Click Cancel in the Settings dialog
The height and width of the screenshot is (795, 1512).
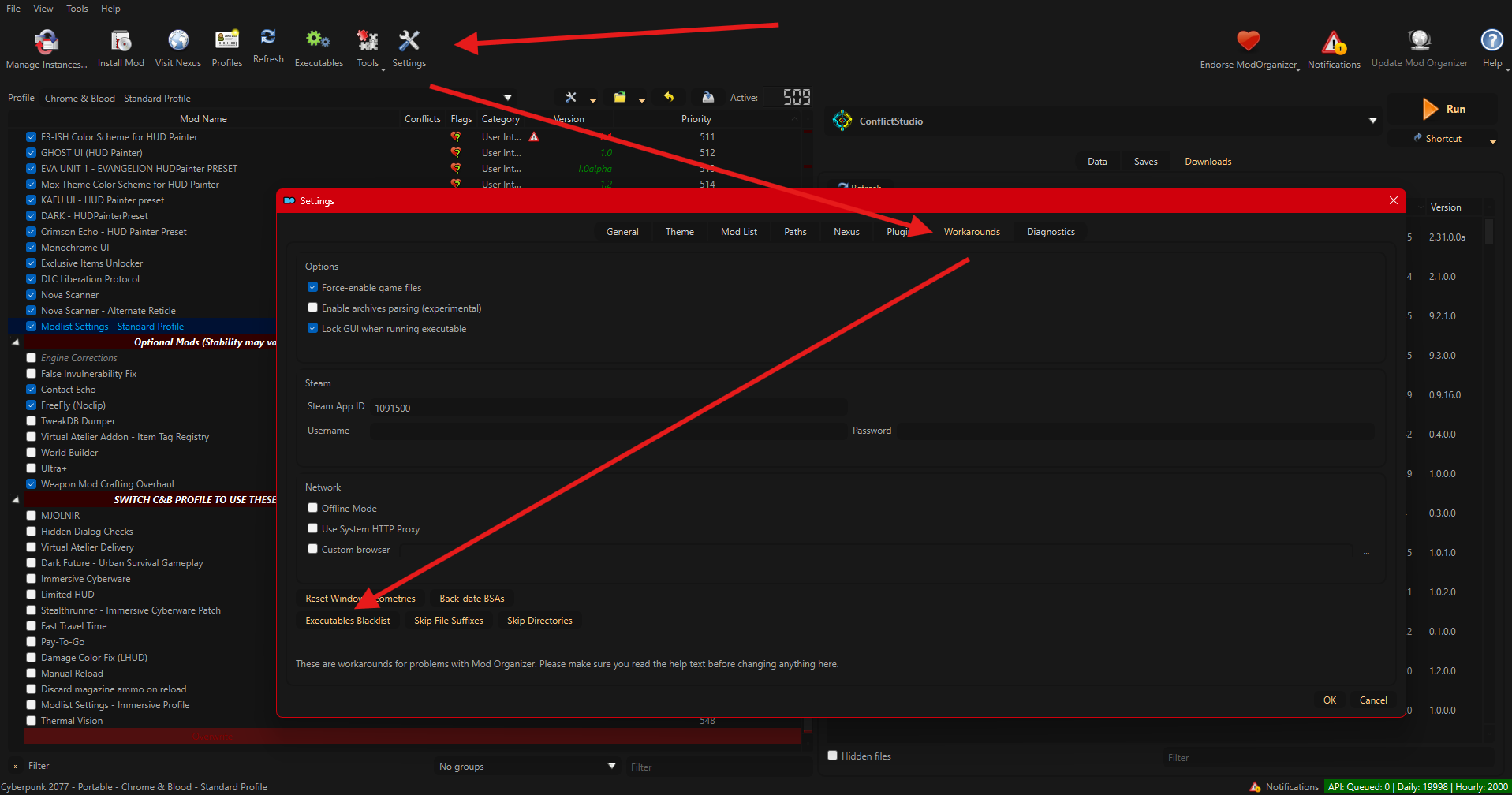1373,700
